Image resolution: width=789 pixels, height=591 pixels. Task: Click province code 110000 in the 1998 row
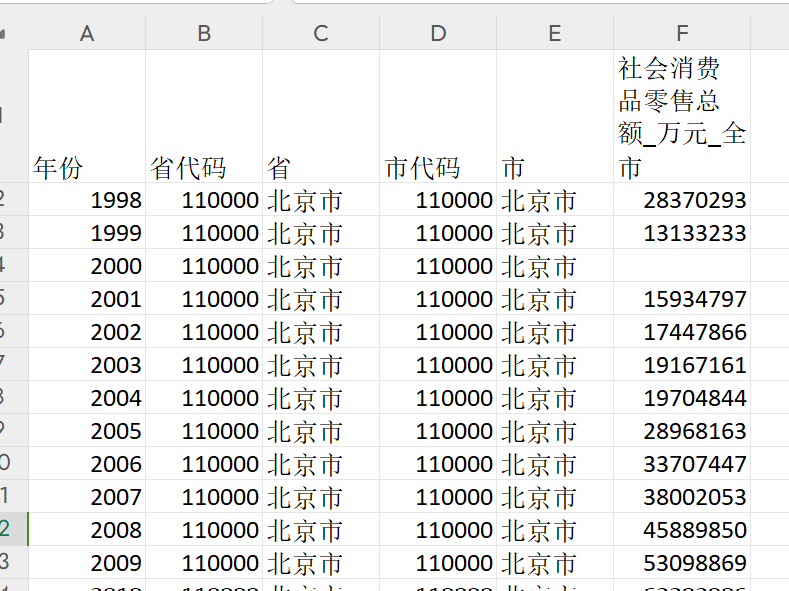tap(204, 199)
